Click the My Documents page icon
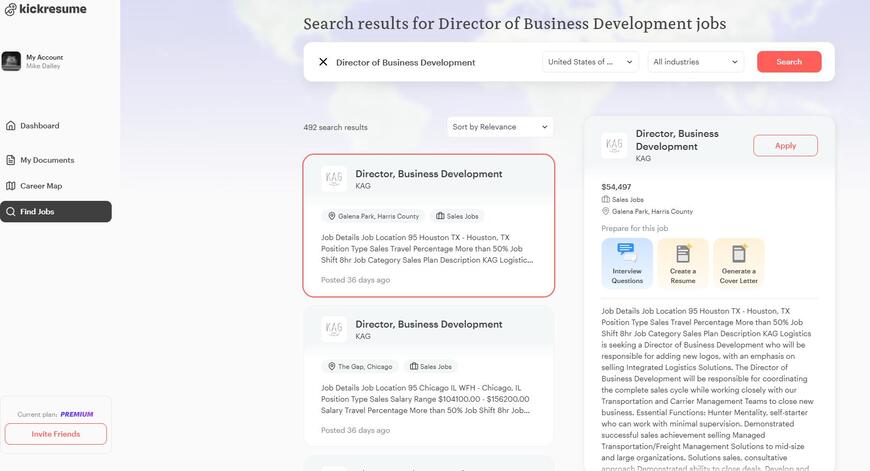The width and height of the screenshot is (870, 471). pos(11,160)
